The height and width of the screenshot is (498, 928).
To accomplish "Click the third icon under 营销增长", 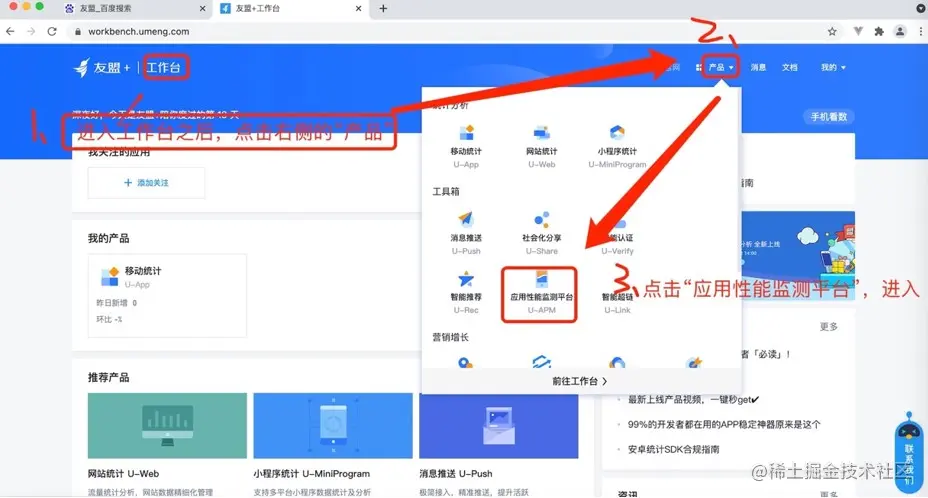I will (x=617, y=362).
